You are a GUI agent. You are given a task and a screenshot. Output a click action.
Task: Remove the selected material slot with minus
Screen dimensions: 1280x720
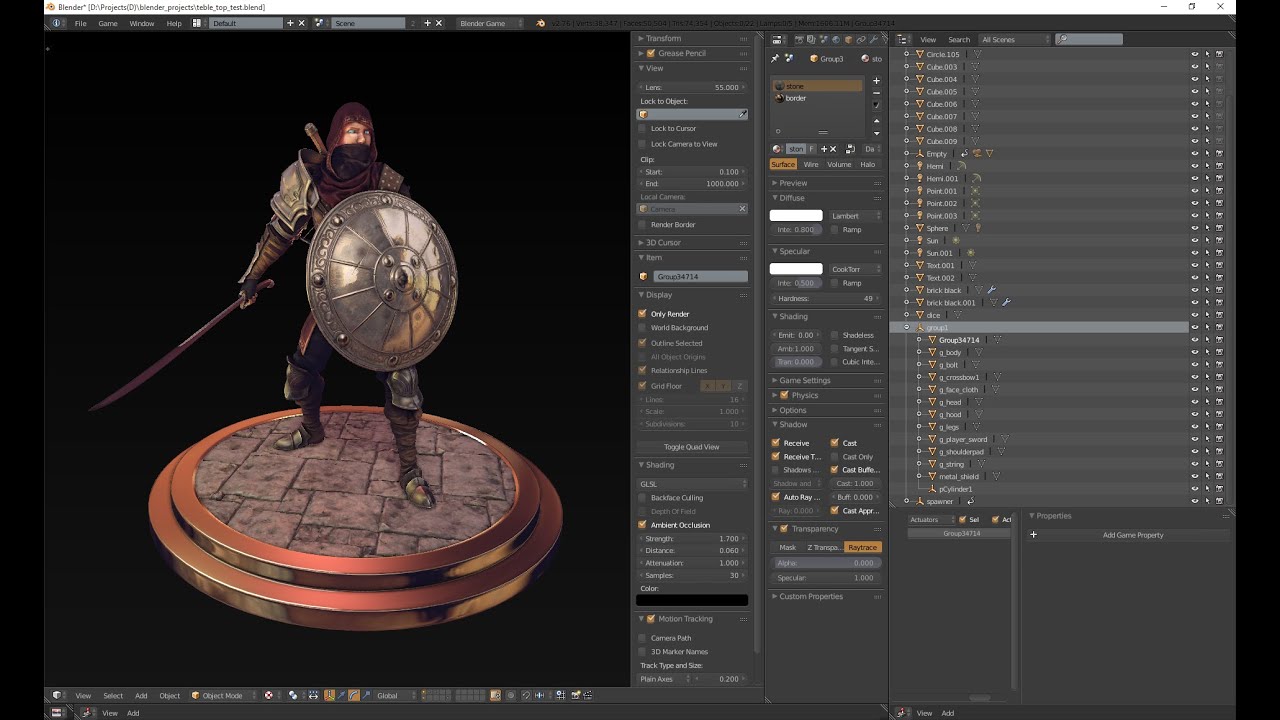[877, 92]
